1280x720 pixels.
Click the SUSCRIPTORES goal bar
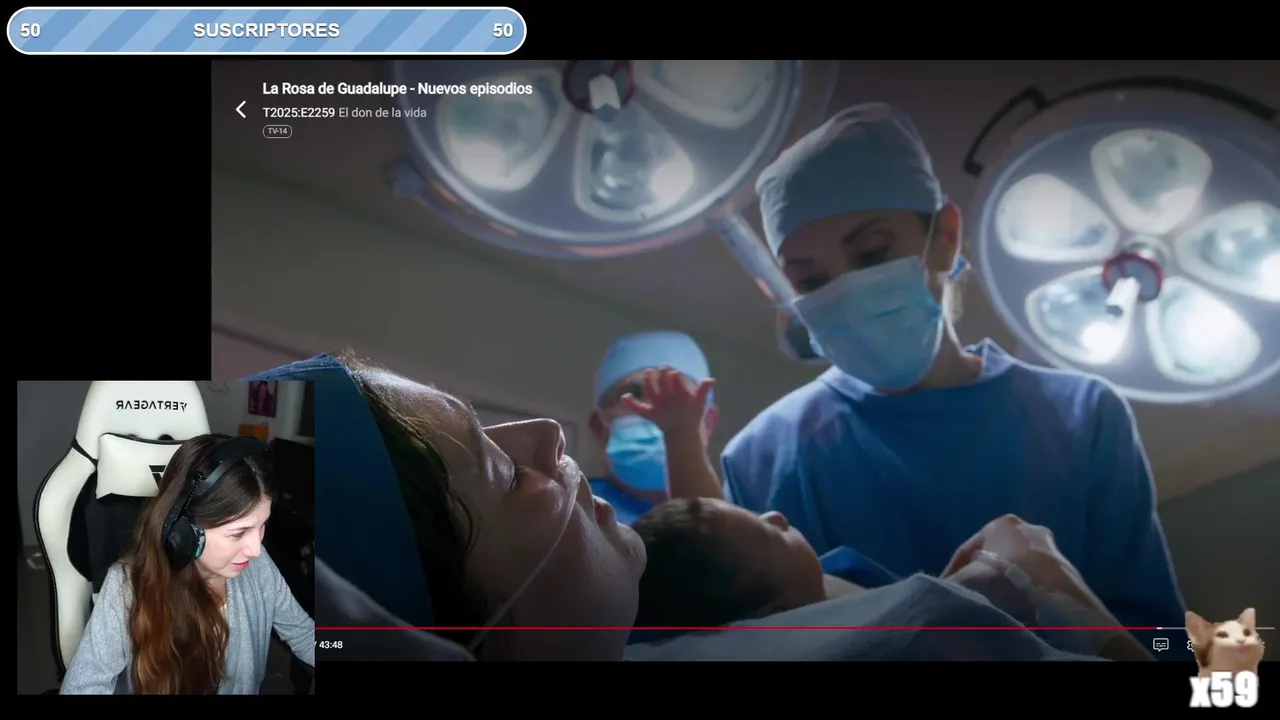tap(266, 30)
